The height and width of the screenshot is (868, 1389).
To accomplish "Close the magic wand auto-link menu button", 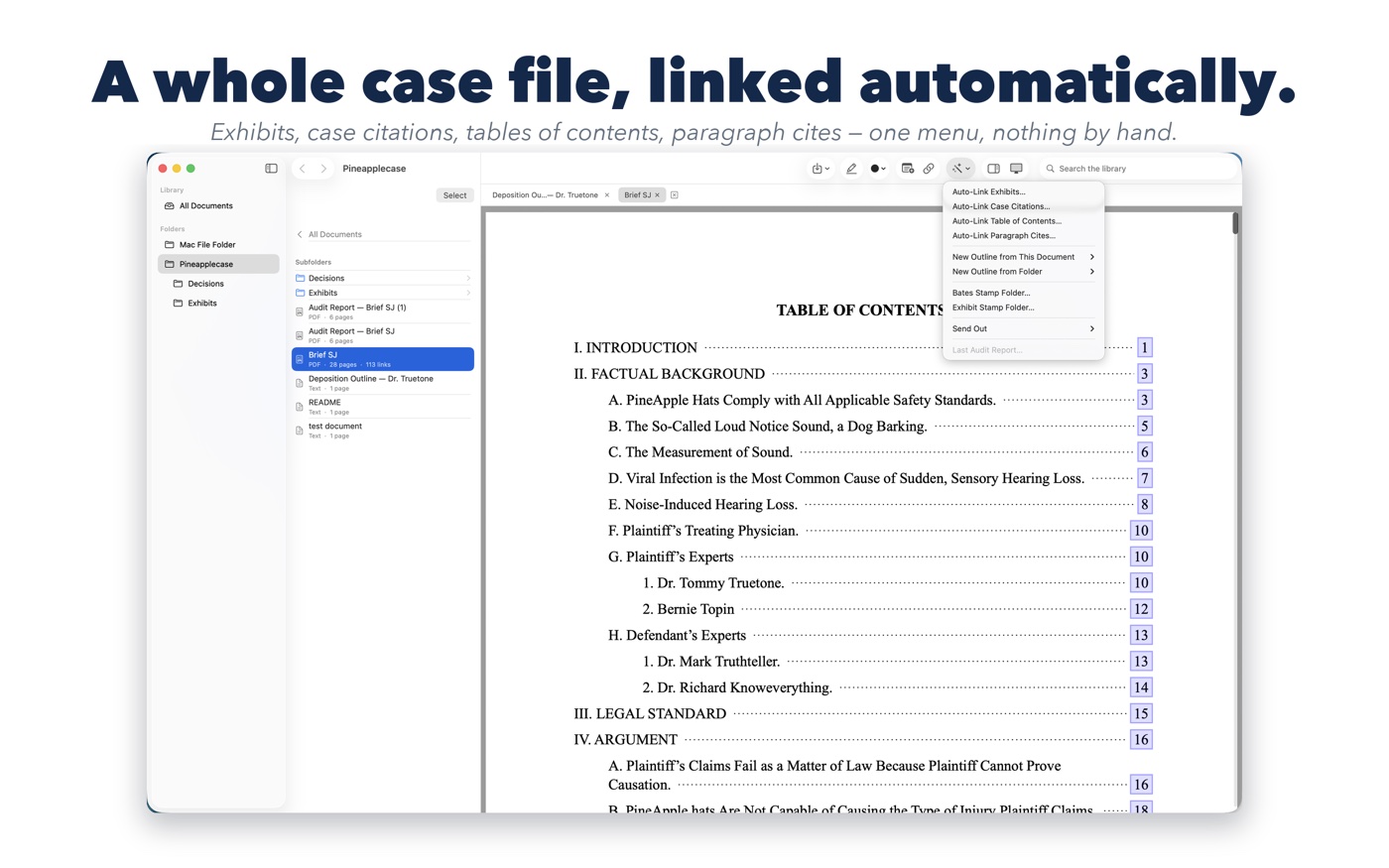I will 960,169.
